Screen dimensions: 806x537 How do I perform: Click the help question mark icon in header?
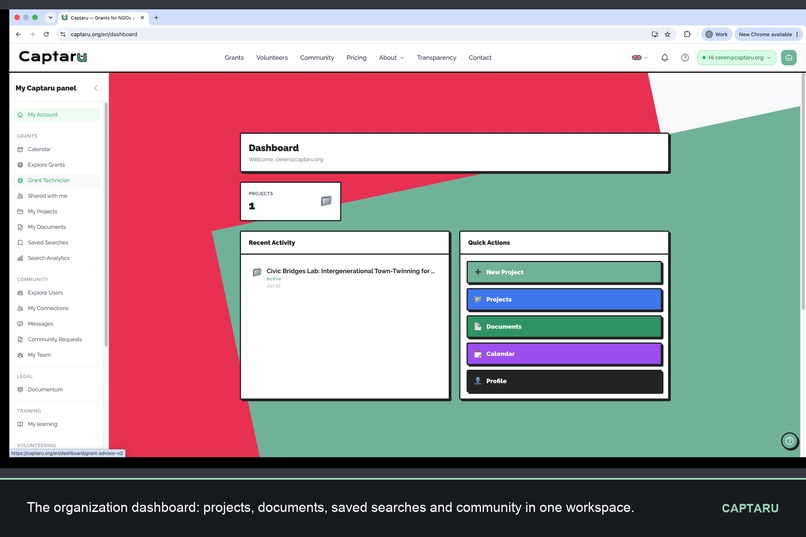click(685, 58)
